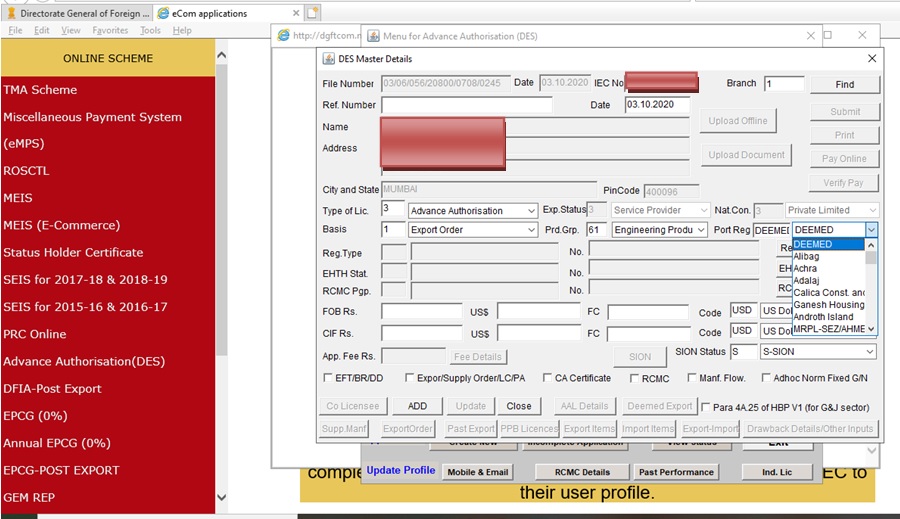The image size is (900, 519).
Task: Open the Service Provider export status dropdown
Action: (704, 210)
